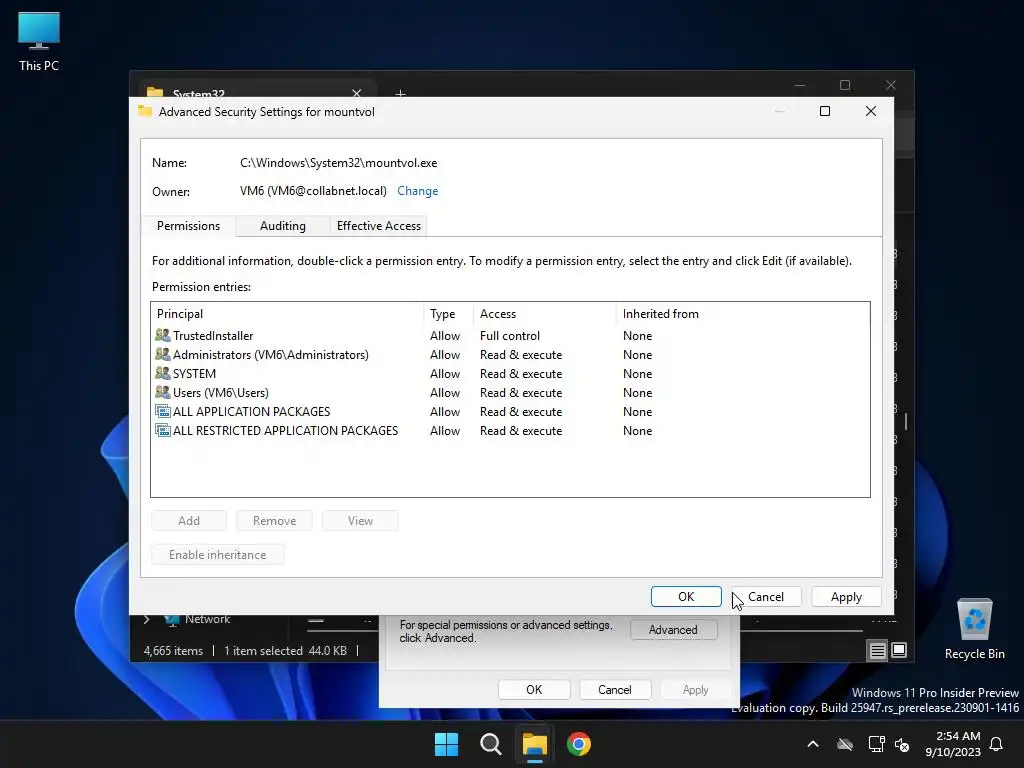This screenshot has width=1024, height=768.
Task: Click the Remove permission button
Action: click(274, 520)
